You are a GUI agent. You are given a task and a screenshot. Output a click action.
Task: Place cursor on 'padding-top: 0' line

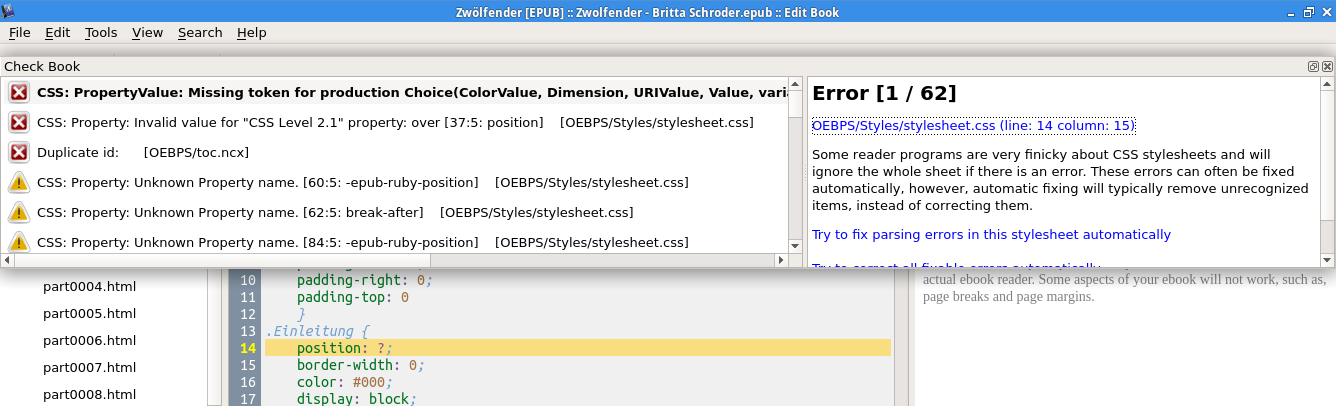point(352,297)
